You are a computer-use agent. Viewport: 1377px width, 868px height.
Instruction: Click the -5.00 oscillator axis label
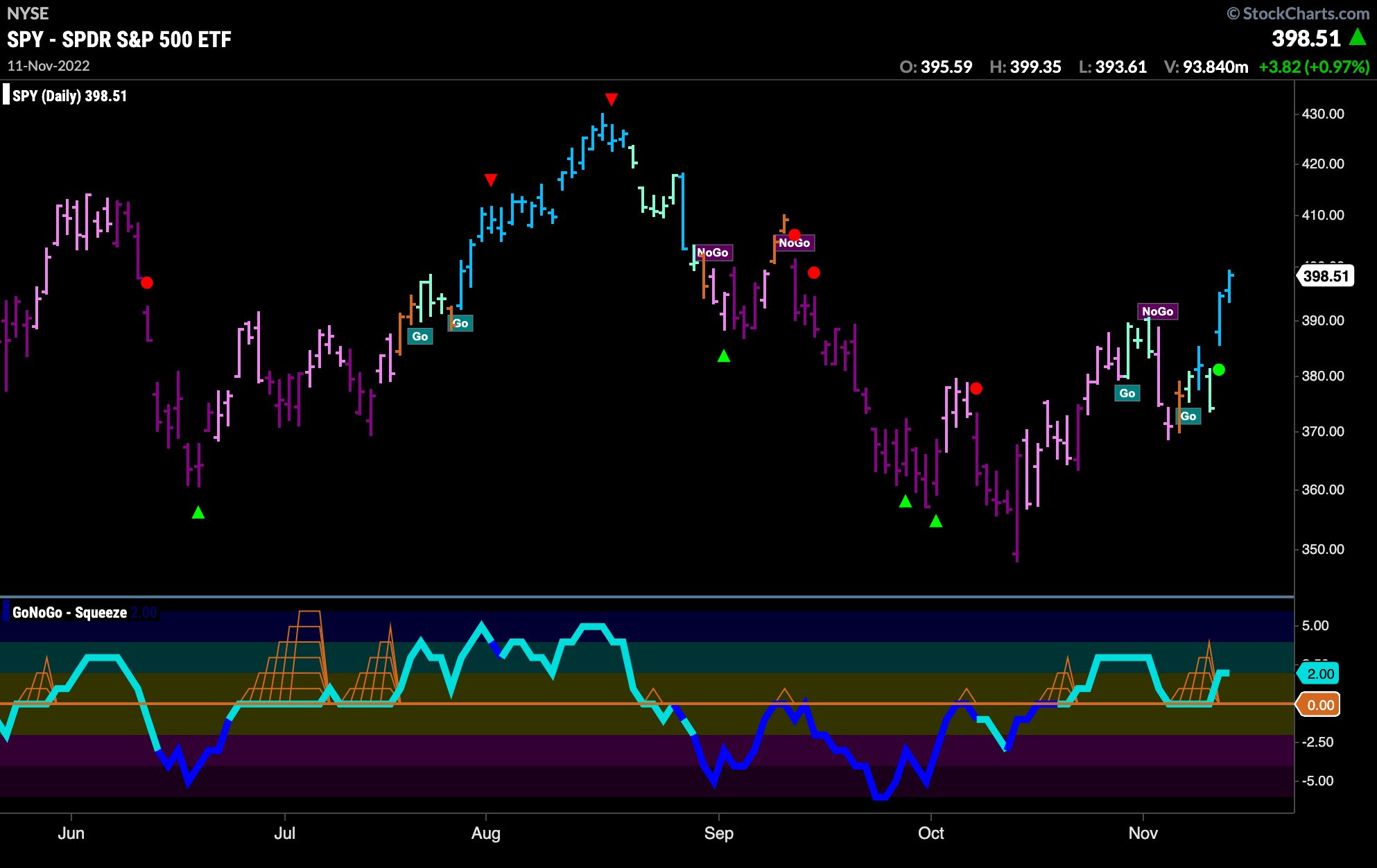1318,781
